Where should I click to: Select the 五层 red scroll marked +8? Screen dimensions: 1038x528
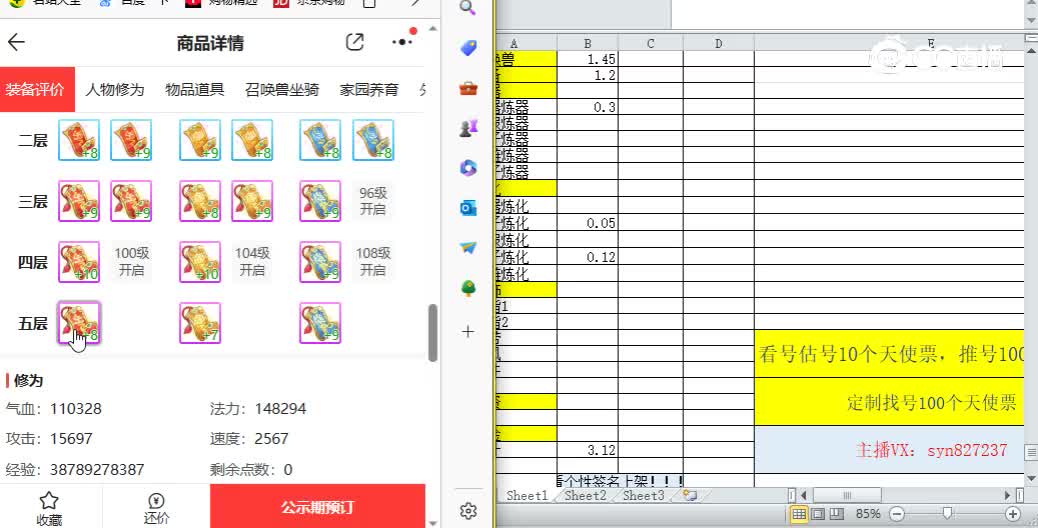click(79, 323)
